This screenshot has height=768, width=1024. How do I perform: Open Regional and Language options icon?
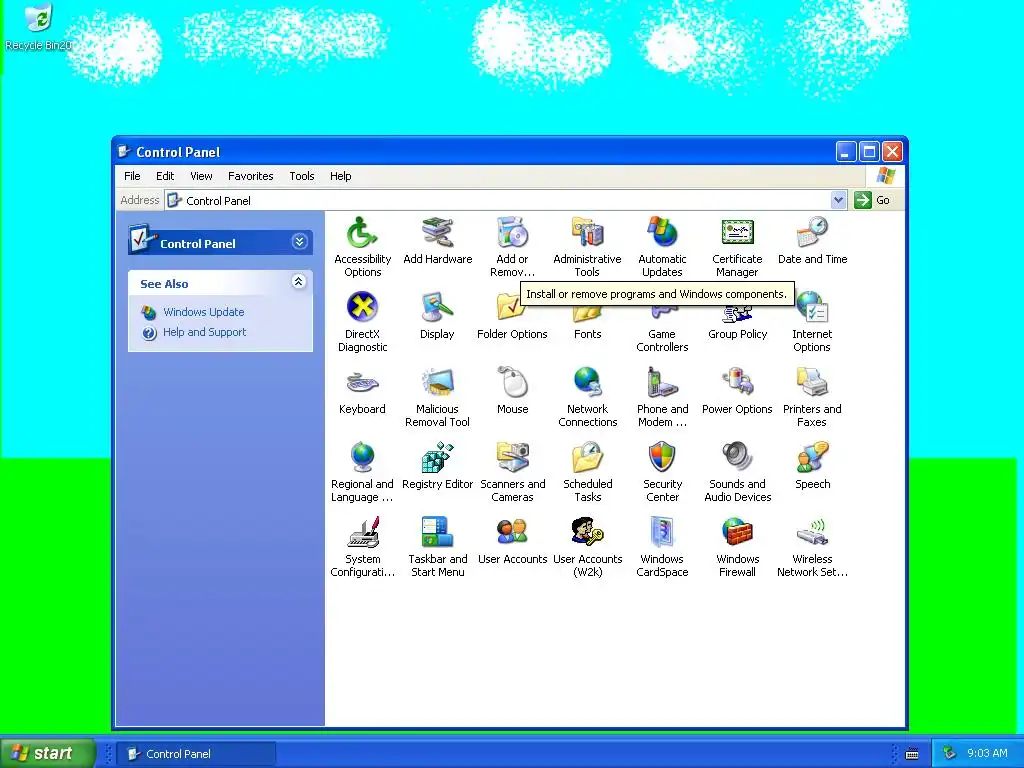point(362,458)
